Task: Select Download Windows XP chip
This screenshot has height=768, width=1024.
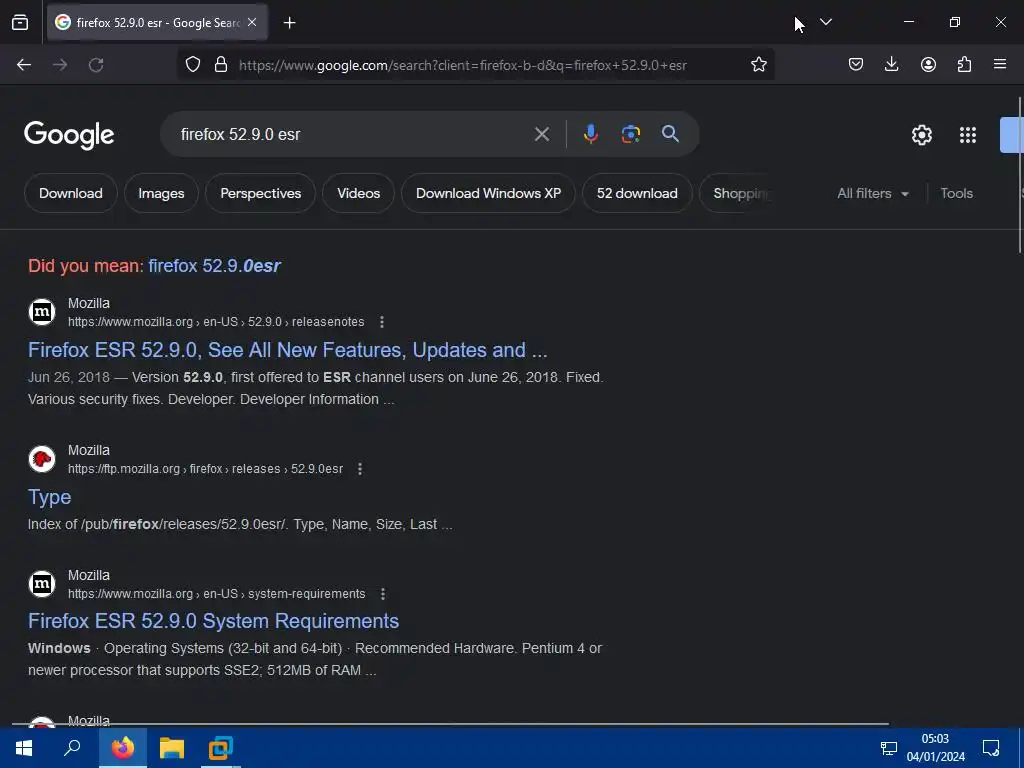Action: [x=488, y=193]
